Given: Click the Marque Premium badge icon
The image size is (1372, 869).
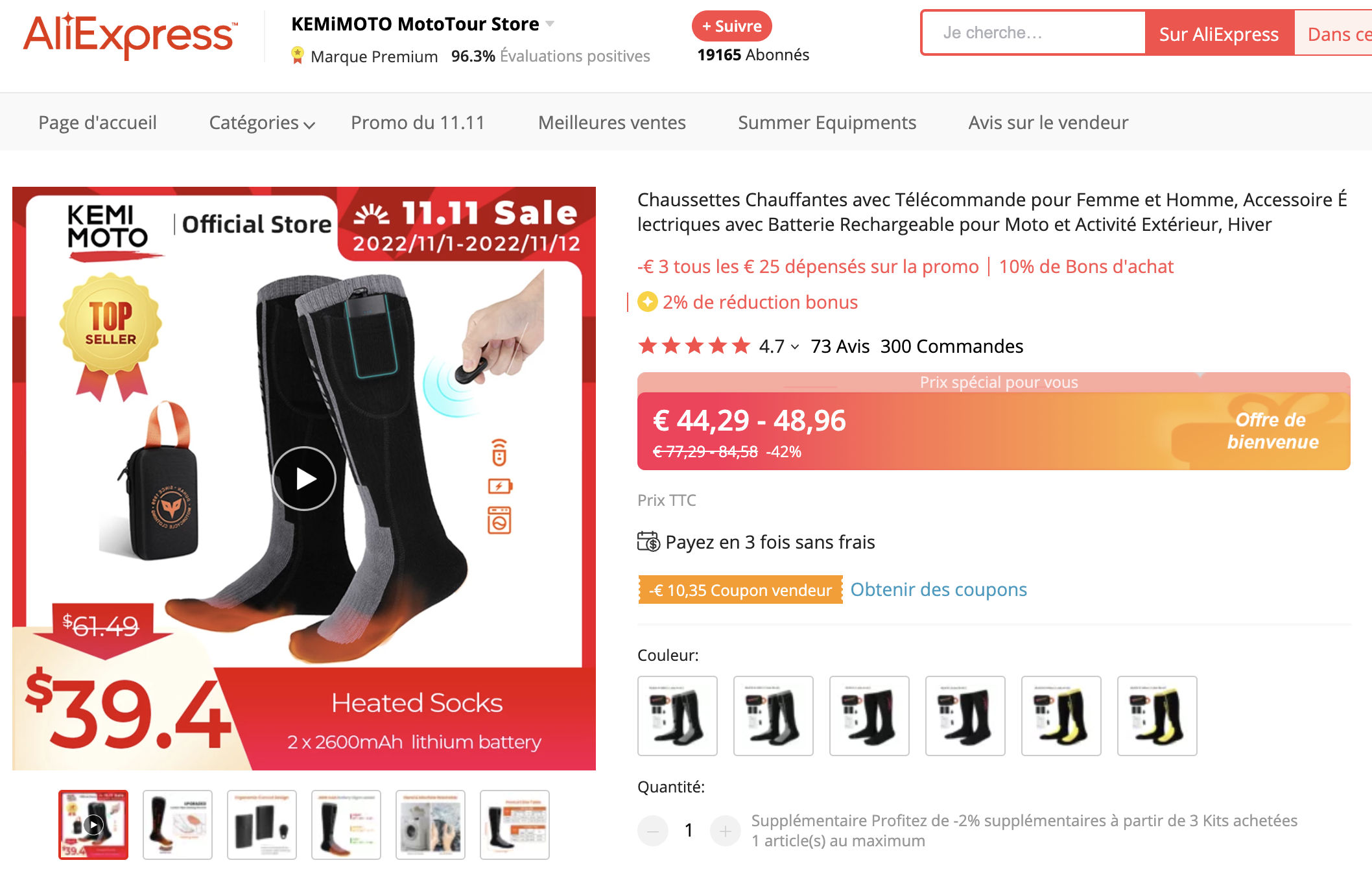Looking at the screenshot, I should pyautogui.click(x=298, y=56).
